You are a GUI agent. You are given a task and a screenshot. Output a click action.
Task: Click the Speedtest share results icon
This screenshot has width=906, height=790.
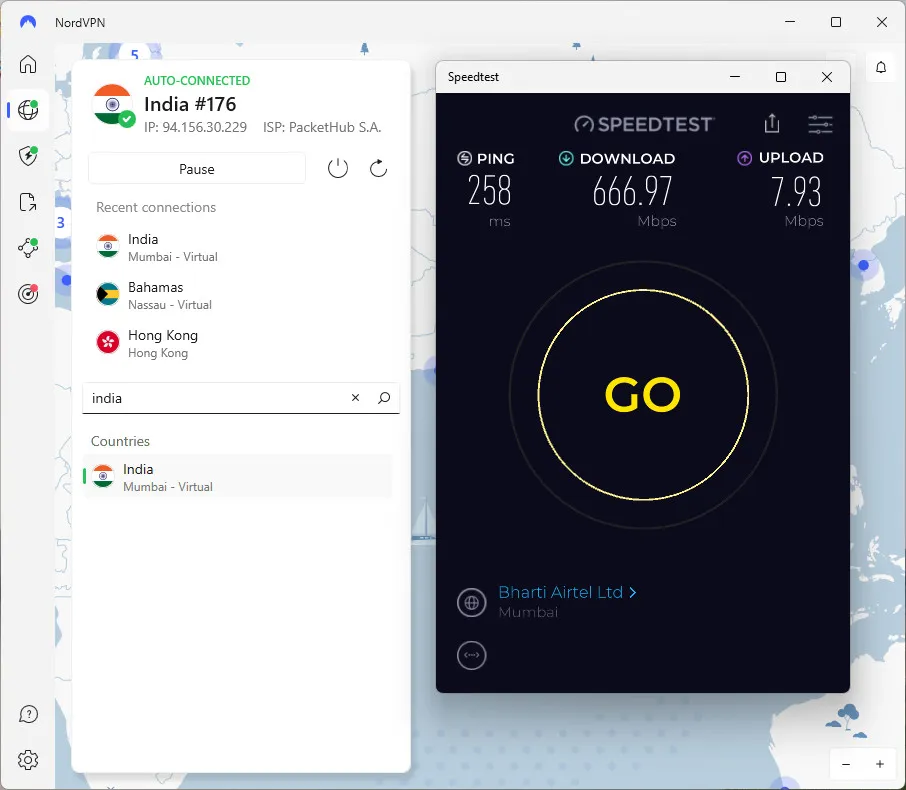[x=771, y=122]
